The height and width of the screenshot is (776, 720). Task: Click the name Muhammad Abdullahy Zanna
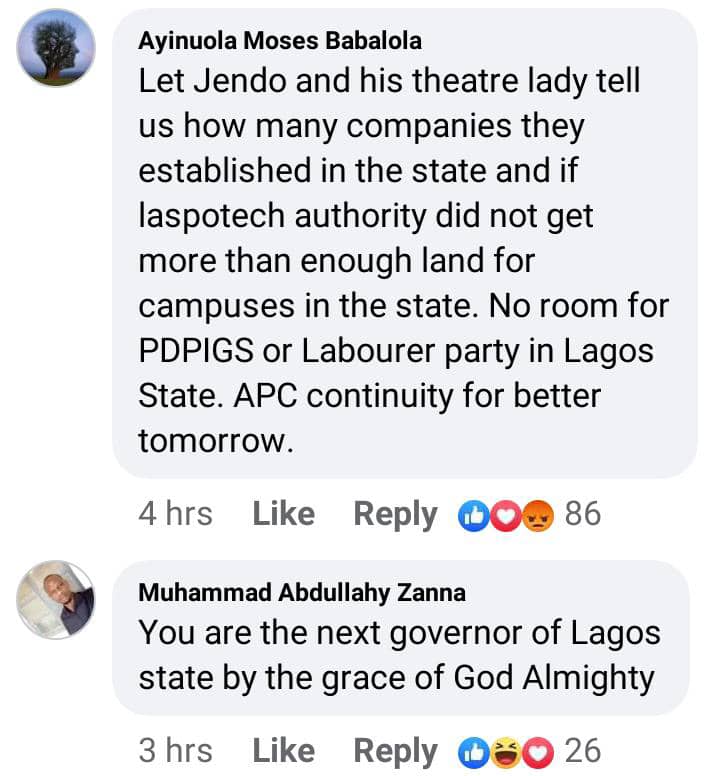(x=301, y=593)
